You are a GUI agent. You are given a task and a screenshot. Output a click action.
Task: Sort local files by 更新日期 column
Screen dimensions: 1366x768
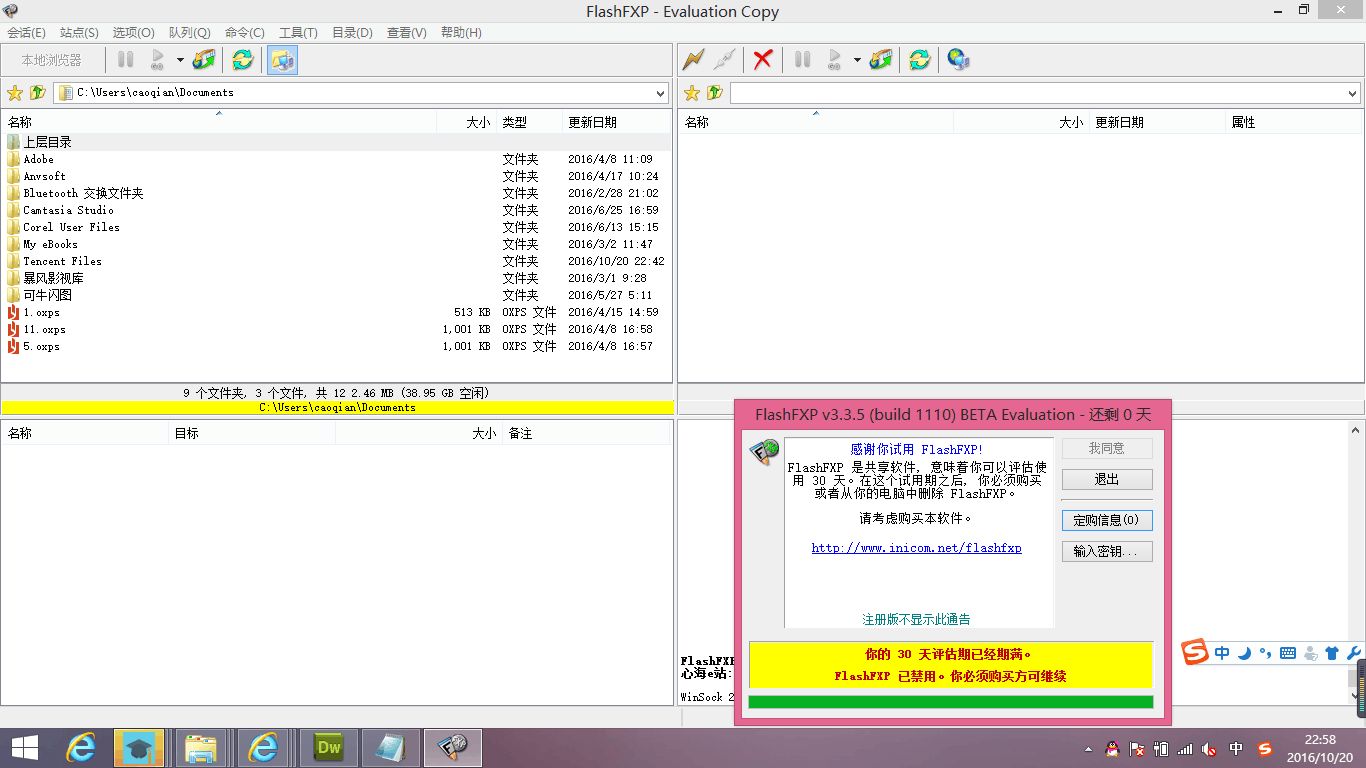[x=592, y=122]
